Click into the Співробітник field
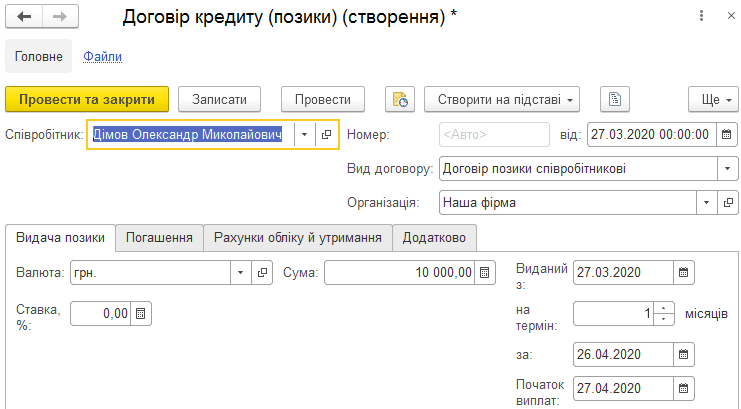 (x=190, y=135)
